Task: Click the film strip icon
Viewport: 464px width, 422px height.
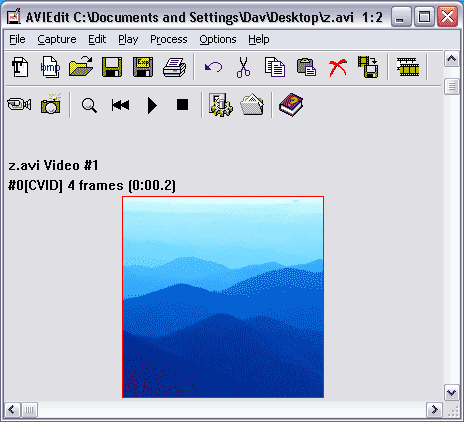Action: point(408,67)
